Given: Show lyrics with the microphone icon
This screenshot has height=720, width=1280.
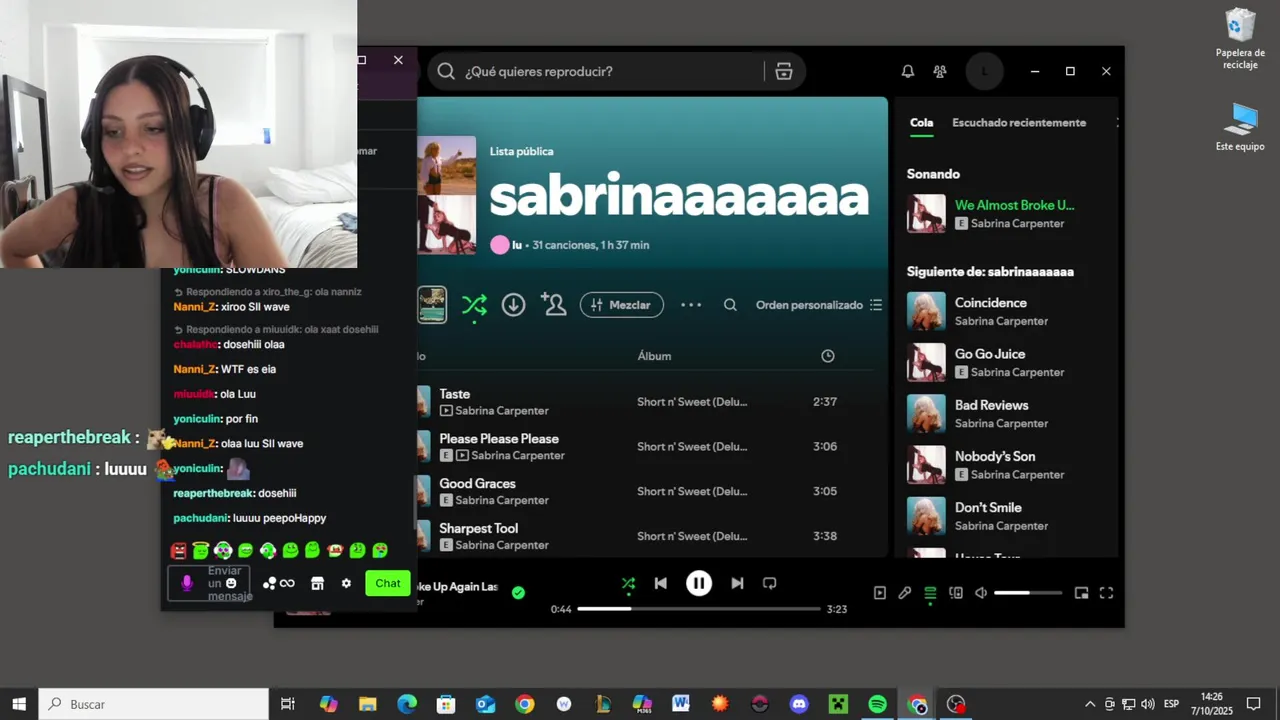Looking at the screenshot, I should tap(905, 593).
